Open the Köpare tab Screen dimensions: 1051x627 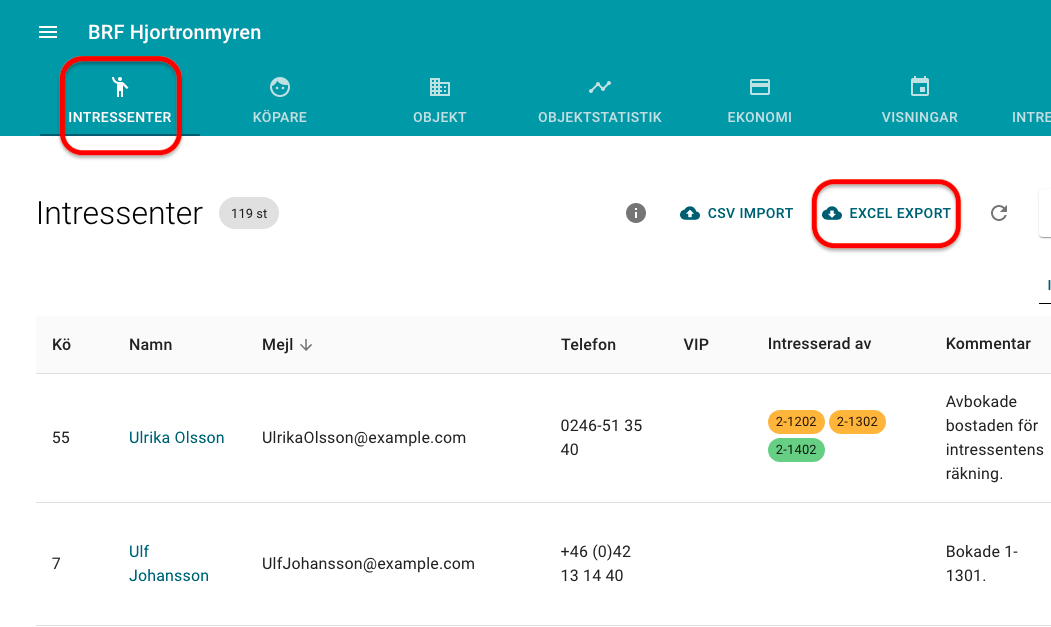click(280, 101)
